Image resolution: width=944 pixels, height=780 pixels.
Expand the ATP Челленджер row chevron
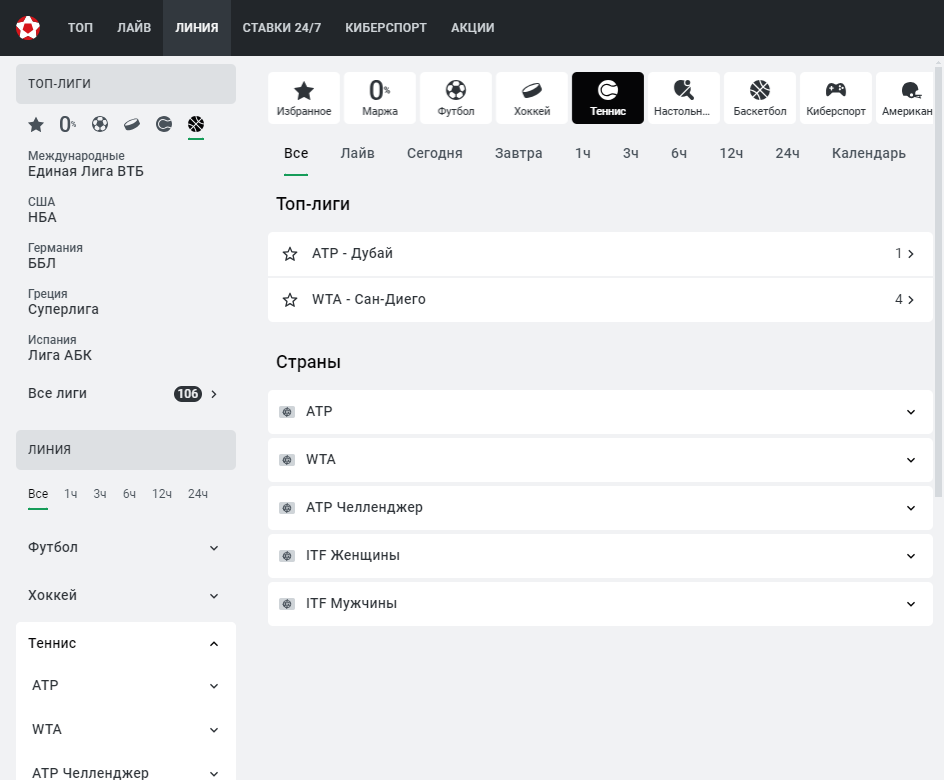911,508
